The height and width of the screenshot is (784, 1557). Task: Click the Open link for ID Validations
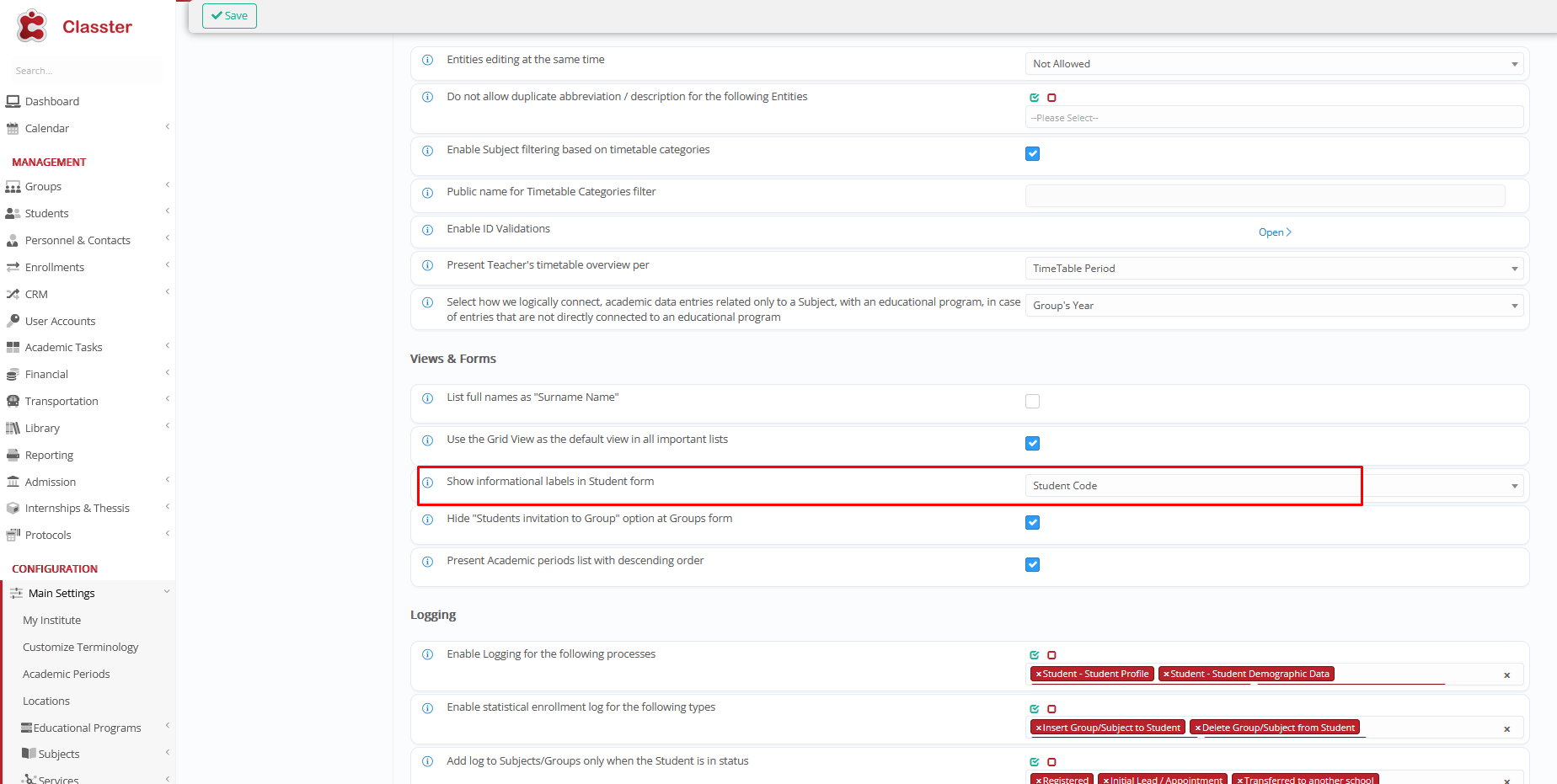1274,232
